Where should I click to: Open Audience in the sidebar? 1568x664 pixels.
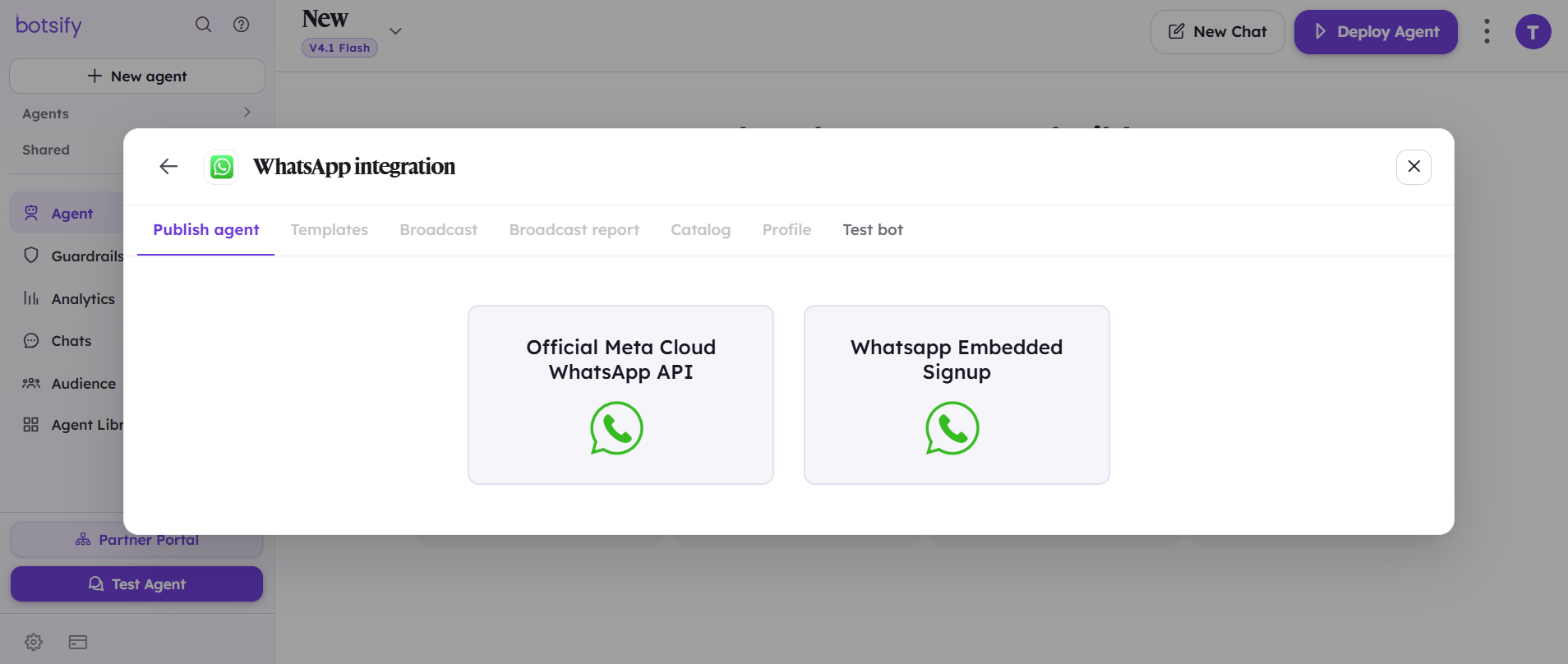(x=84, y=384)
